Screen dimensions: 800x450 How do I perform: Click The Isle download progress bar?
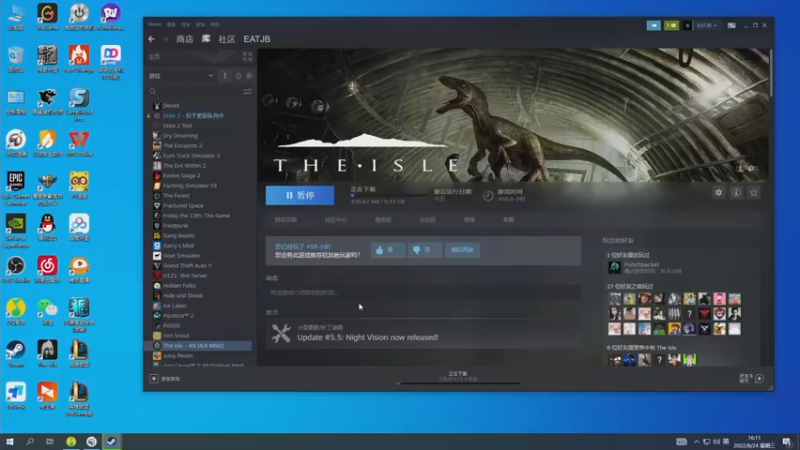pyautogui.click(x=389, y=195)
